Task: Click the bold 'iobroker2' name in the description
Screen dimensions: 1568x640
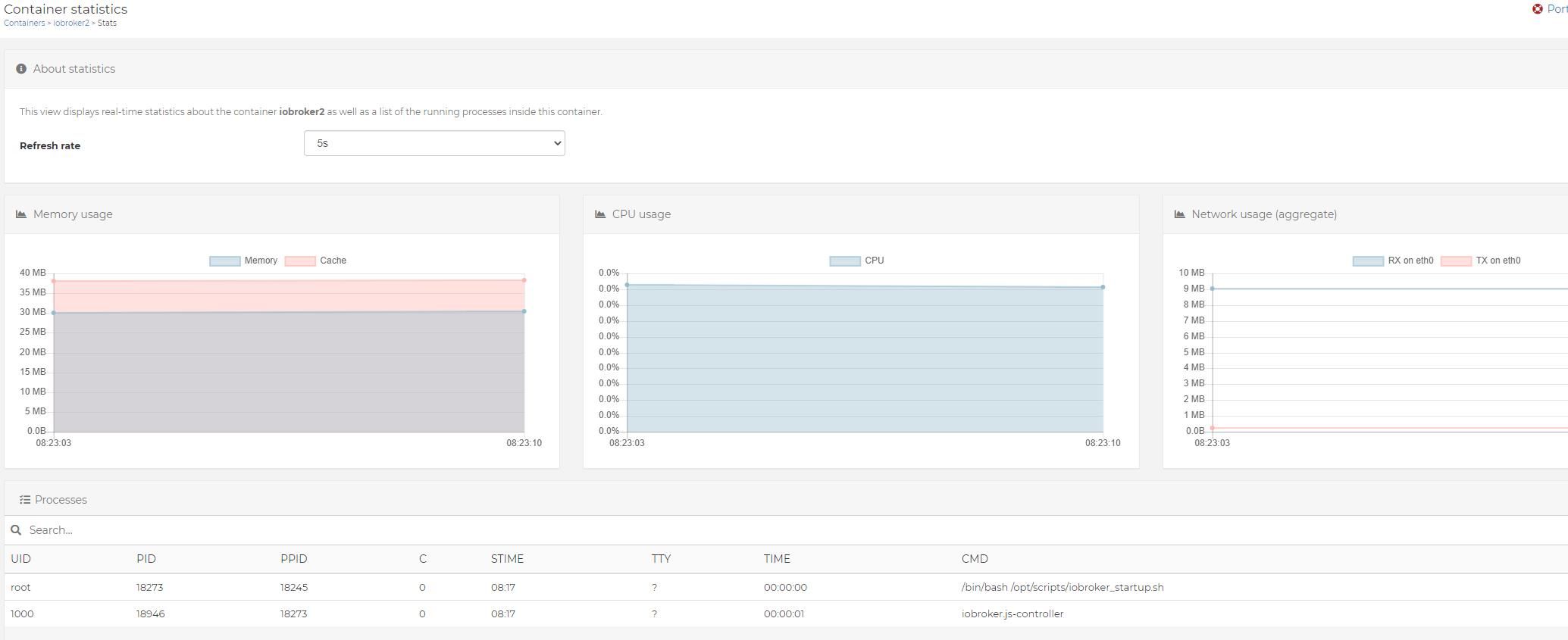Action: (x=302, y=111)
